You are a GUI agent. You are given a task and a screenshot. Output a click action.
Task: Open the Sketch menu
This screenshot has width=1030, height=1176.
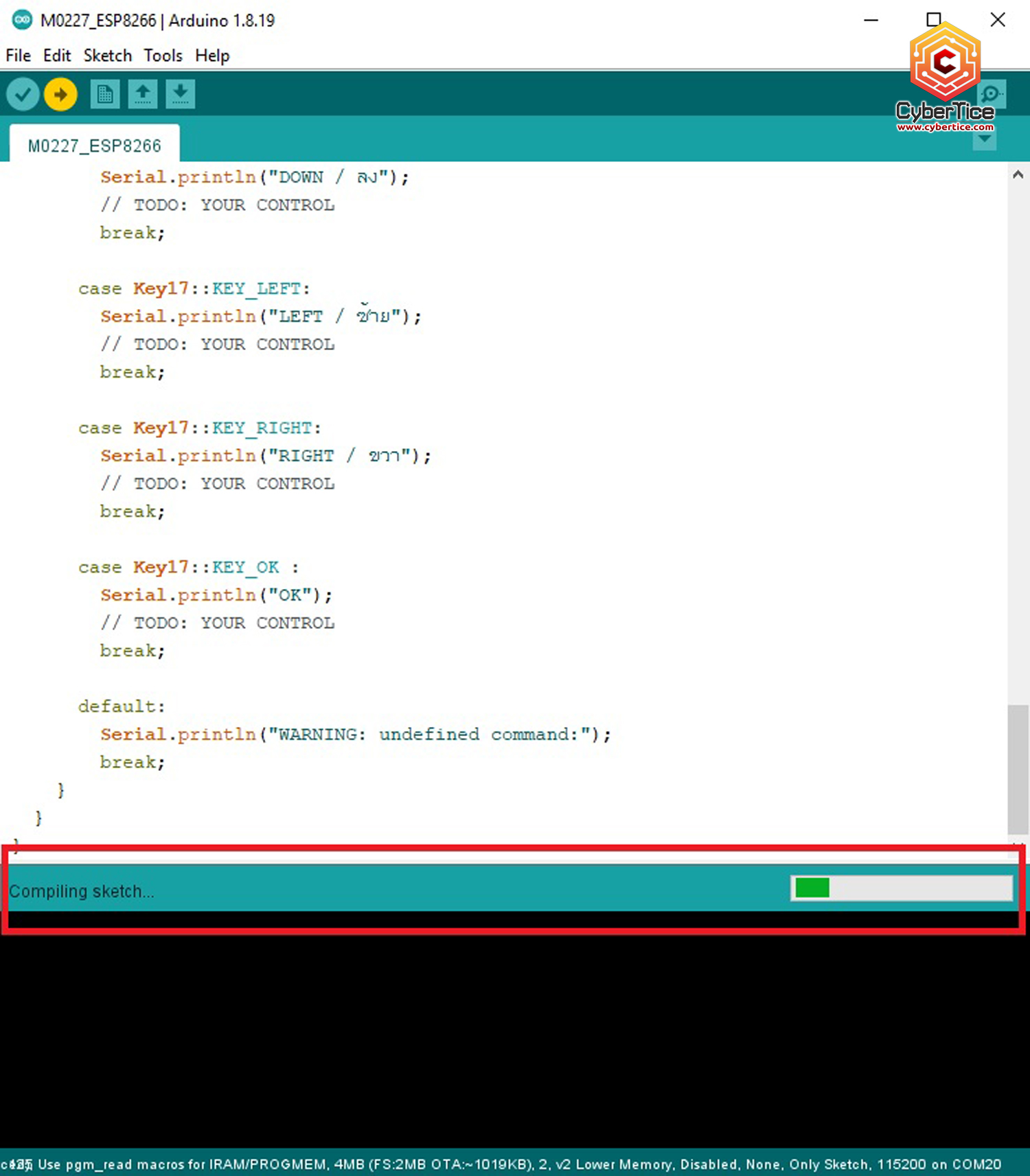point(107,56)
